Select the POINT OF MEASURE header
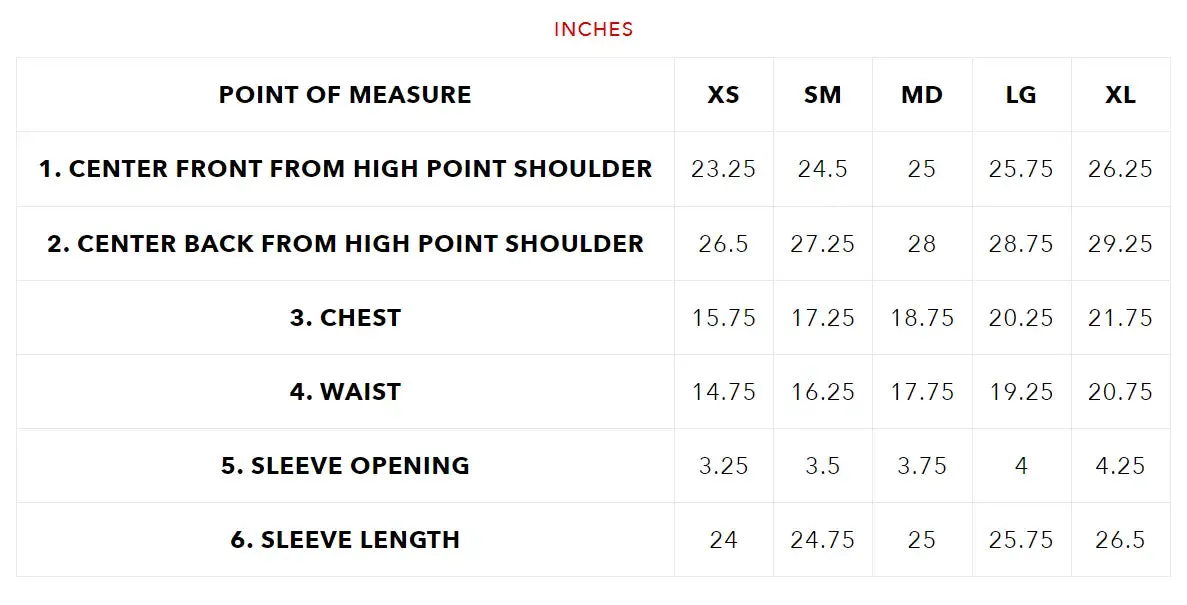Viewport: 1187px width, 605px height. tap(345, 95)
